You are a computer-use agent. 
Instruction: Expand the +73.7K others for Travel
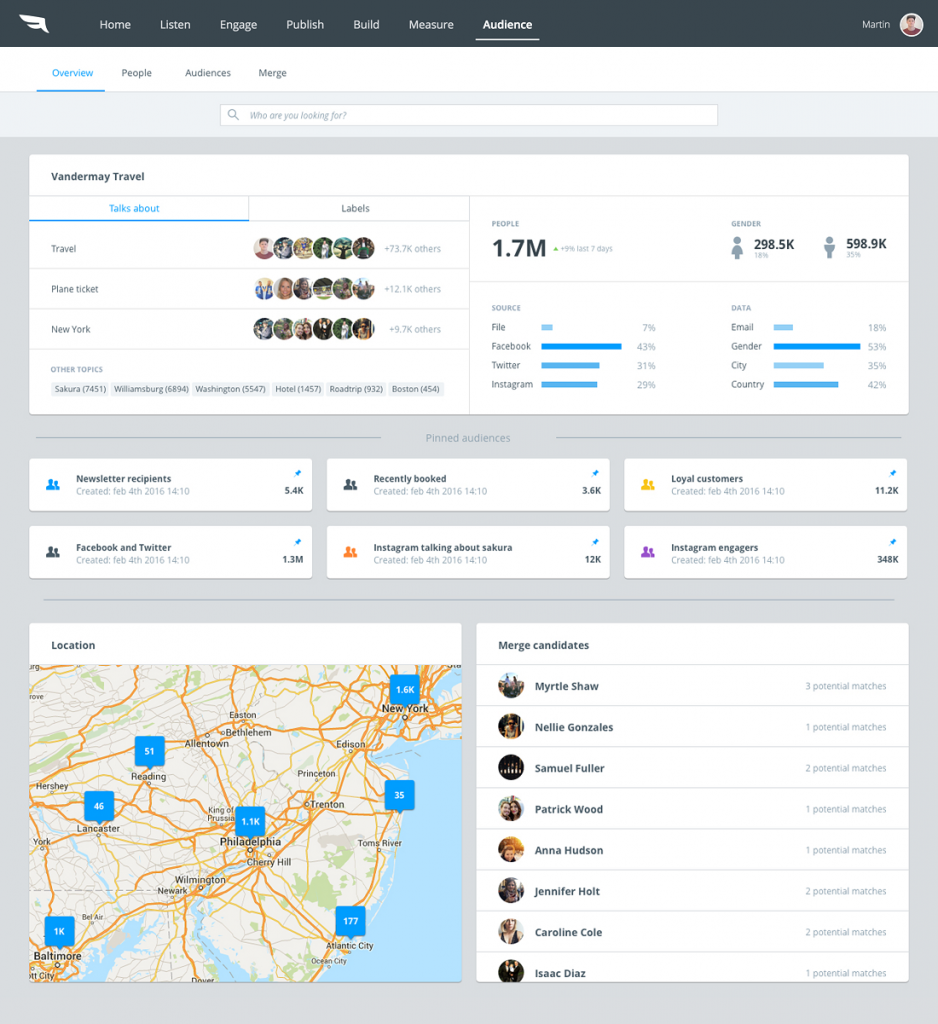click(414, 248)
